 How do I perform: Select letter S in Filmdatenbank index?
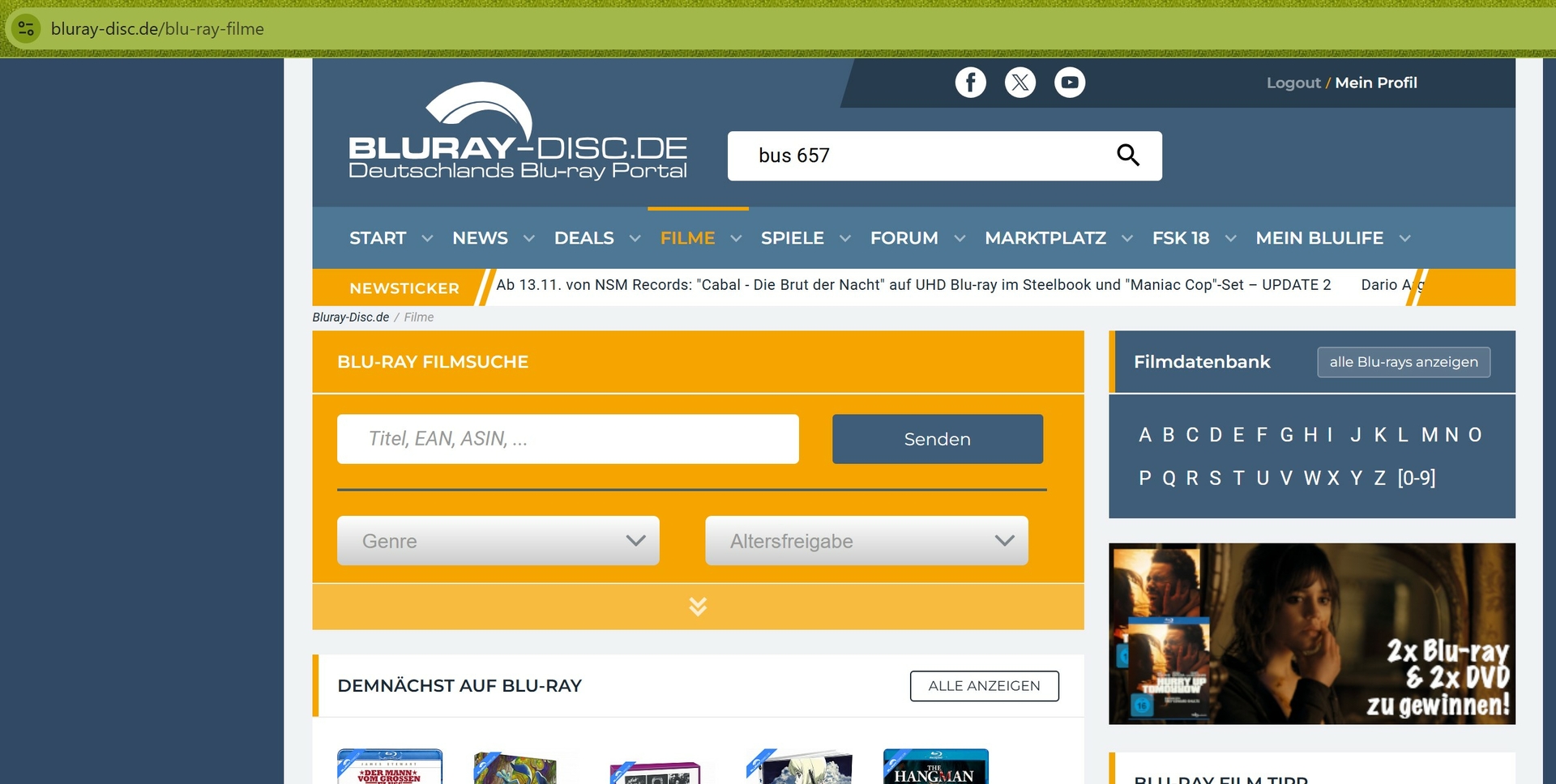pos(1215,479)
